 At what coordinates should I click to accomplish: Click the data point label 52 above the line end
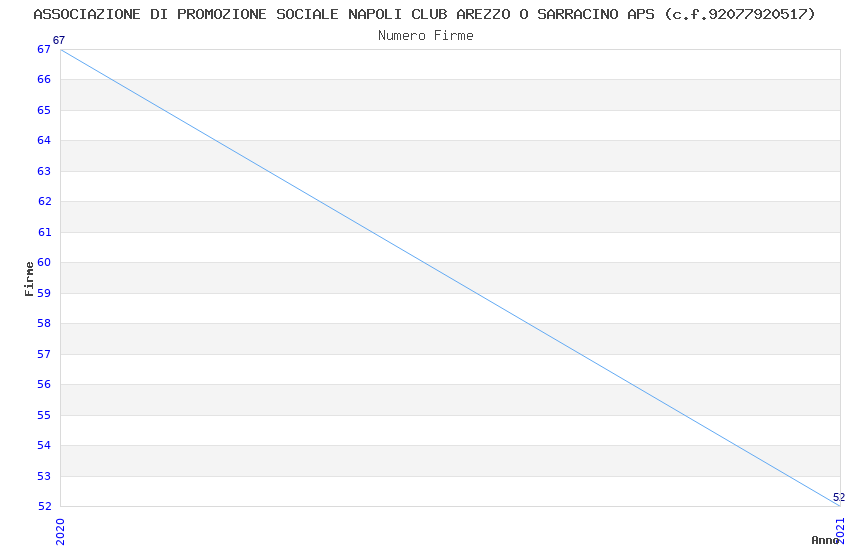839,497
